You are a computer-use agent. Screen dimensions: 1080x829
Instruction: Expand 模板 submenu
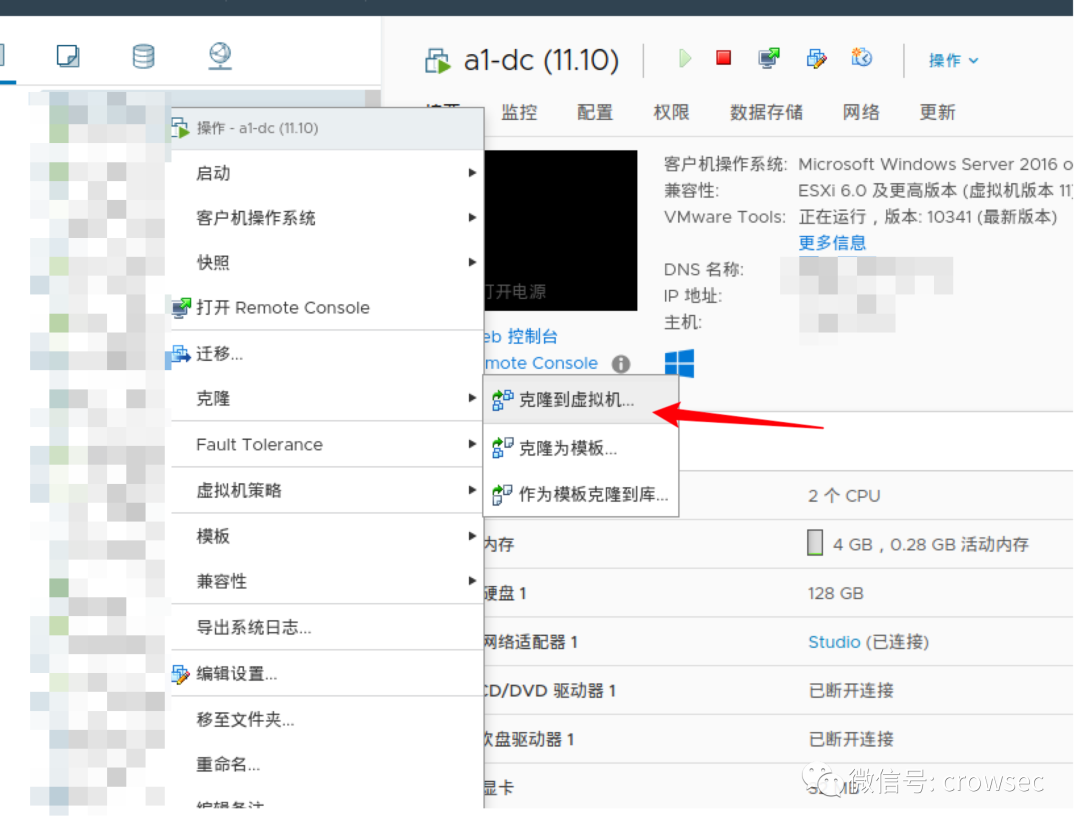(327, 536)
